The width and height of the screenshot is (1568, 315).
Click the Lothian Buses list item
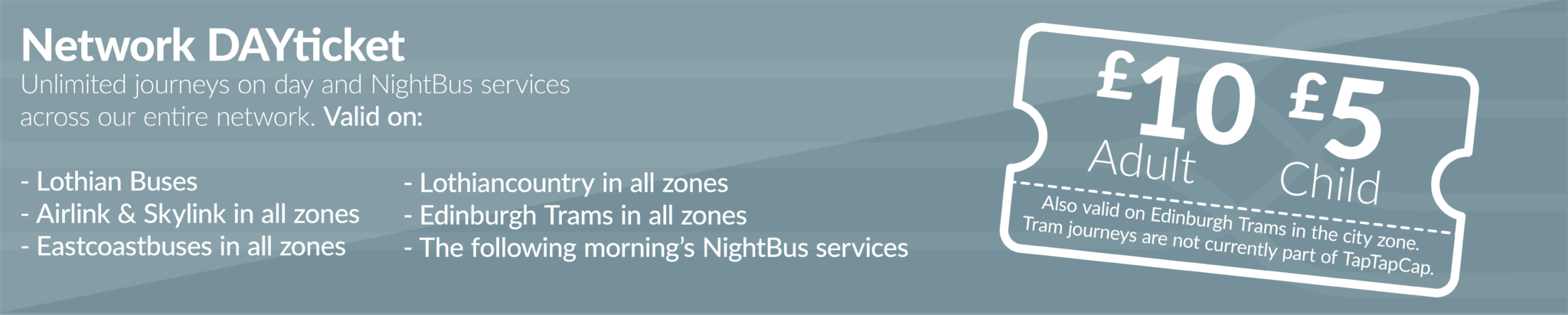pyautogui.click(x=109, y=182)
